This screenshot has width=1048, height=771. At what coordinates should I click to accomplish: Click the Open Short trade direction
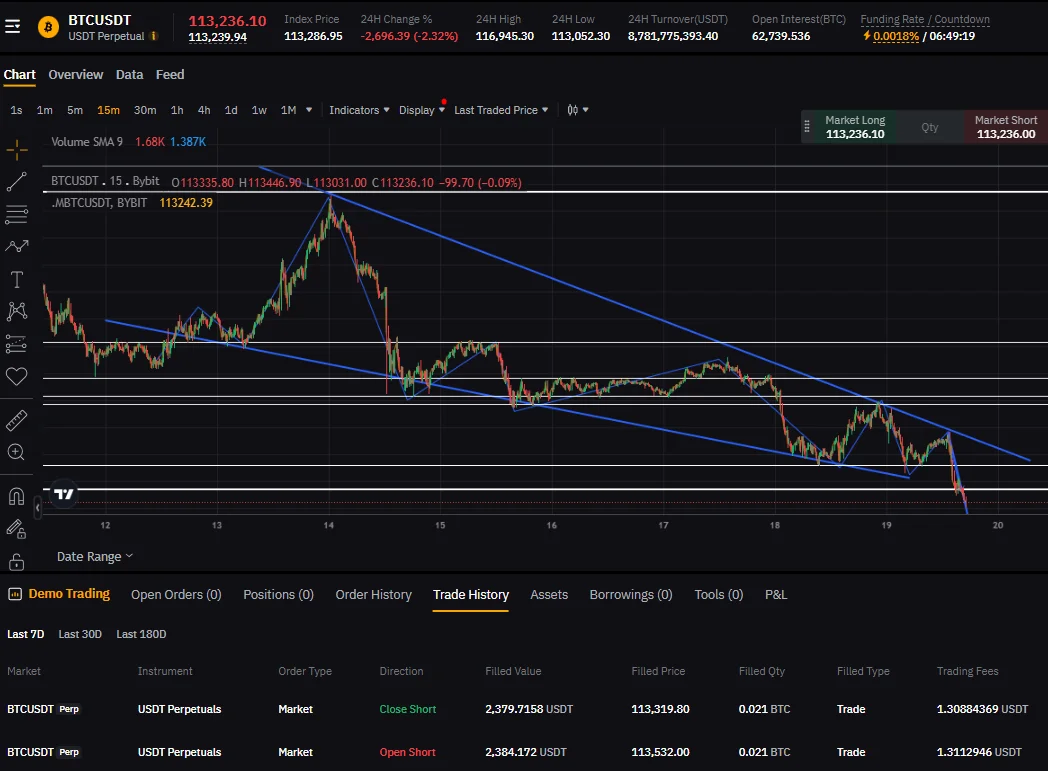(x=408, y=752)
